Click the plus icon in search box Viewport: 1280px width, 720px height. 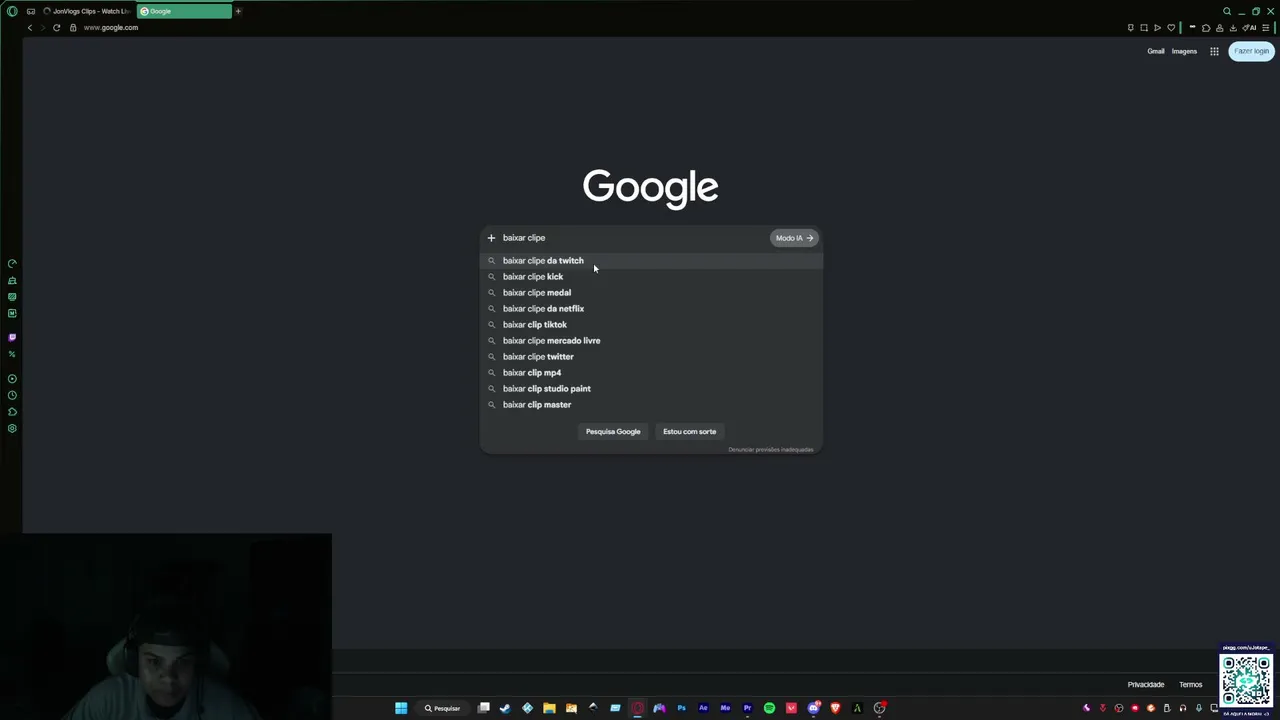pyautogui.click(x=491, y=238)
